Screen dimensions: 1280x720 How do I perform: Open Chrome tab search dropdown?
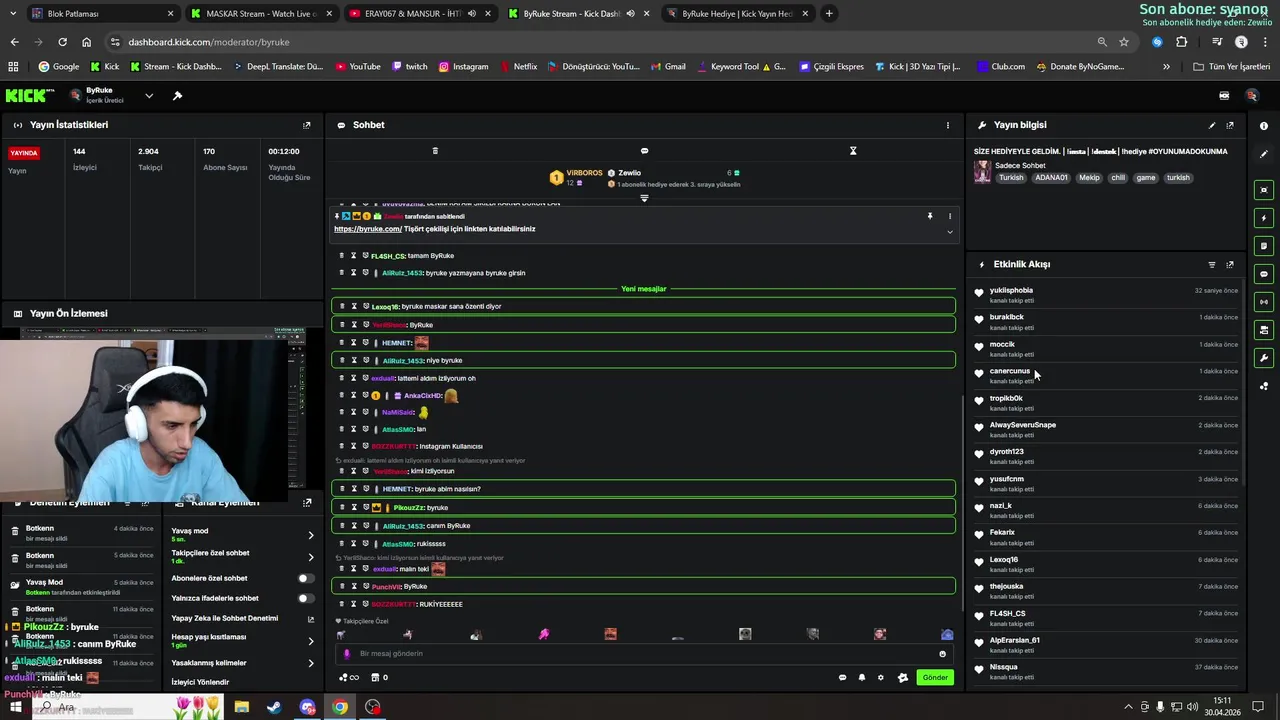(x=12, y=14)
